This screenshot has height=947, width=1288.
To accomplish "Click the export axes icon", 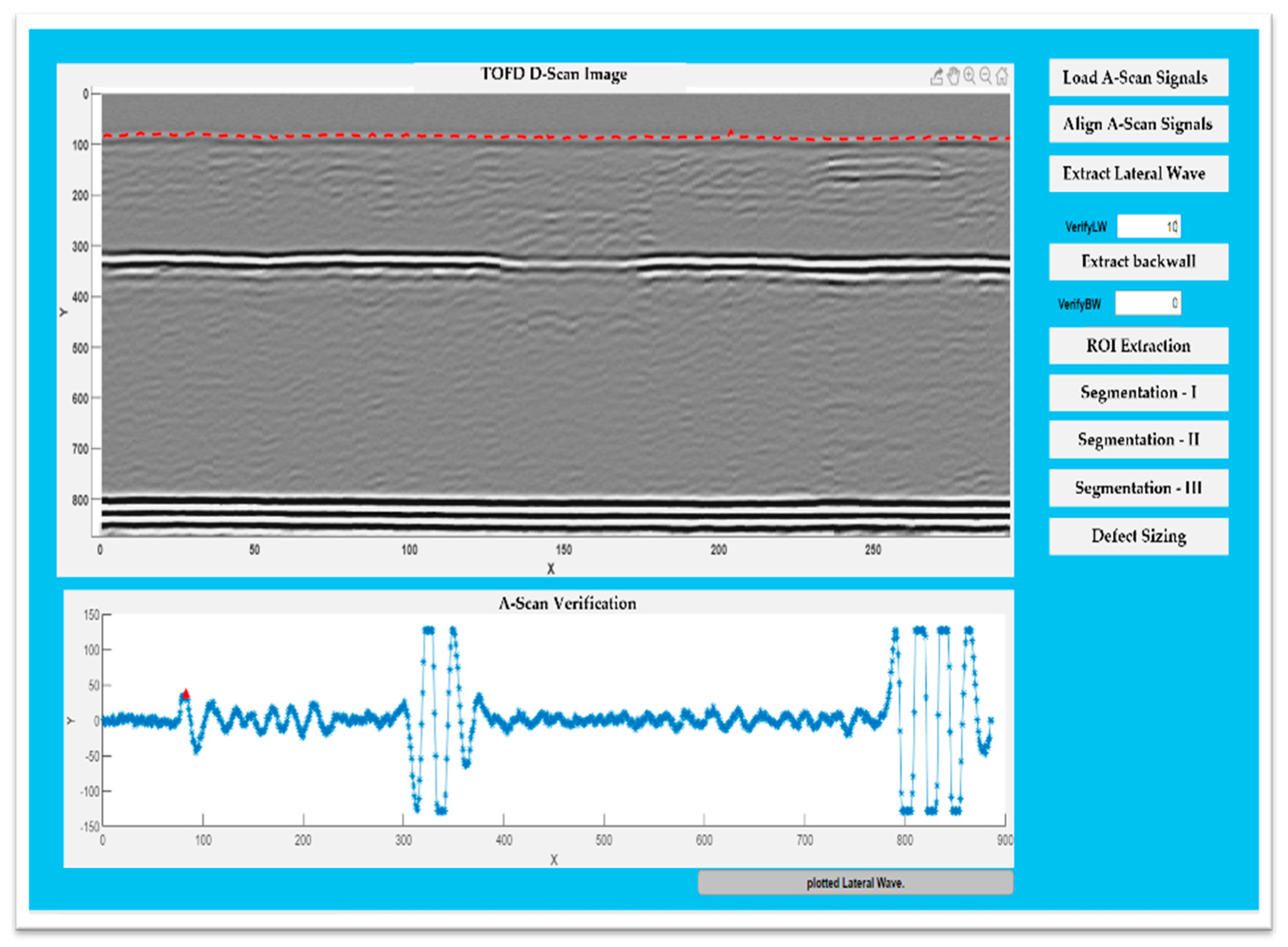I will coord(936,76).
